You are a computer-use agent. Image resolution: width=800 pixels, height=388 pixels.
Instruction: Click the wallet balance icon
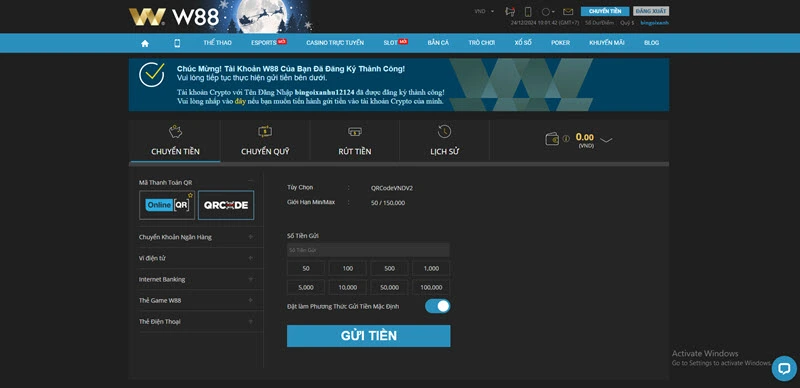(552, 139)
